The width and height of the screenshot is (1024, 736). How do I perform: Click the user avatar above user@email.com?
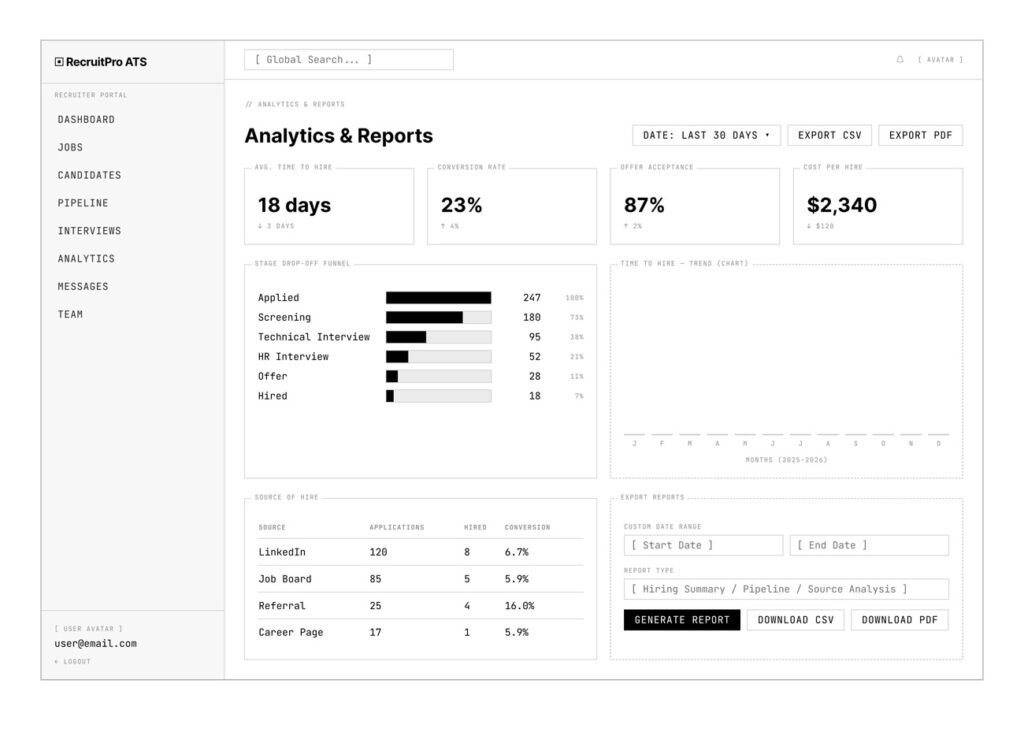[89, 627]
